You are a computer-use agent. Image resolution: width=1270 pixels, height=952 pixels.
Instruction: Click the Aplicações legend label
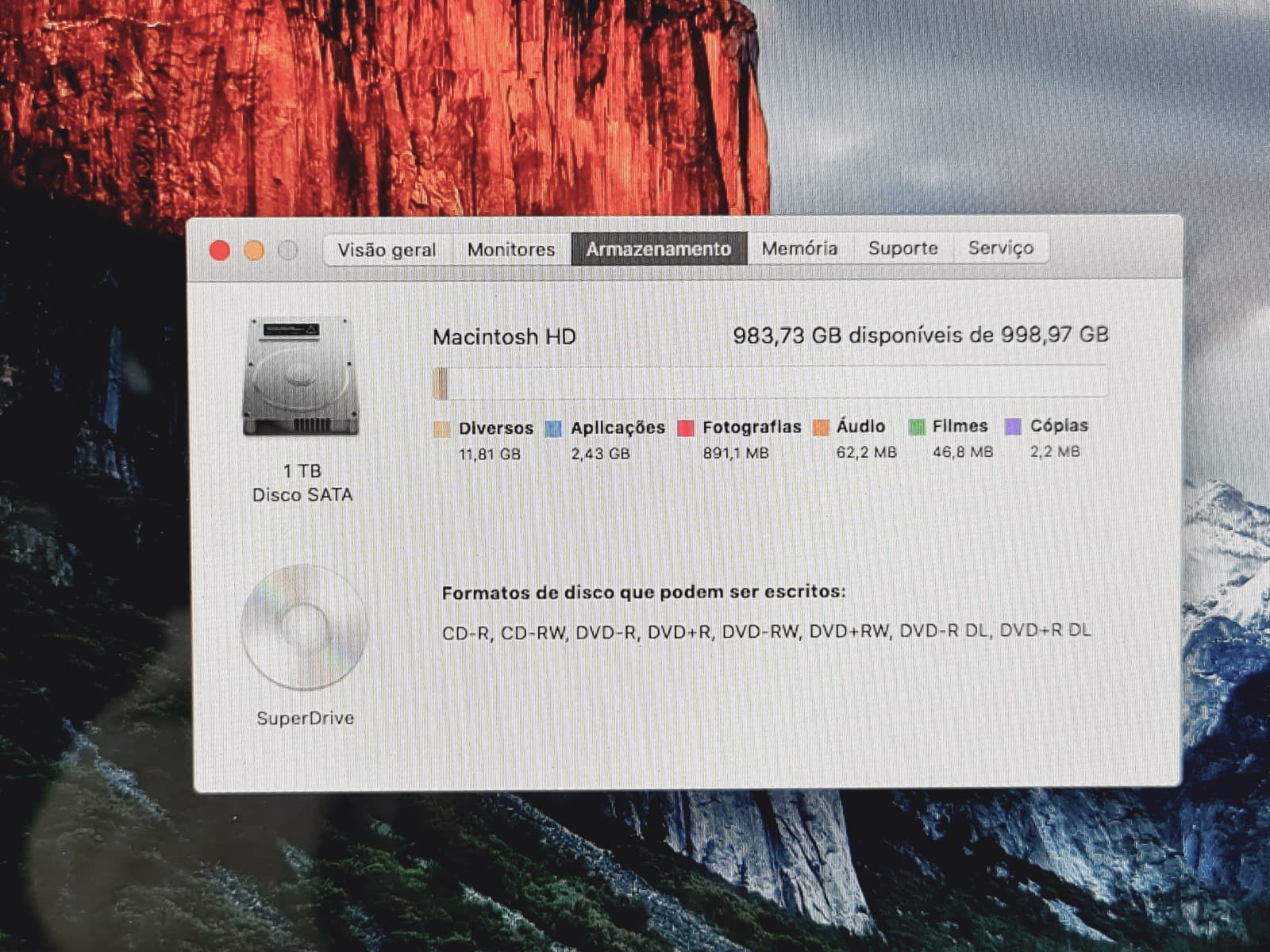pos(618,428)
